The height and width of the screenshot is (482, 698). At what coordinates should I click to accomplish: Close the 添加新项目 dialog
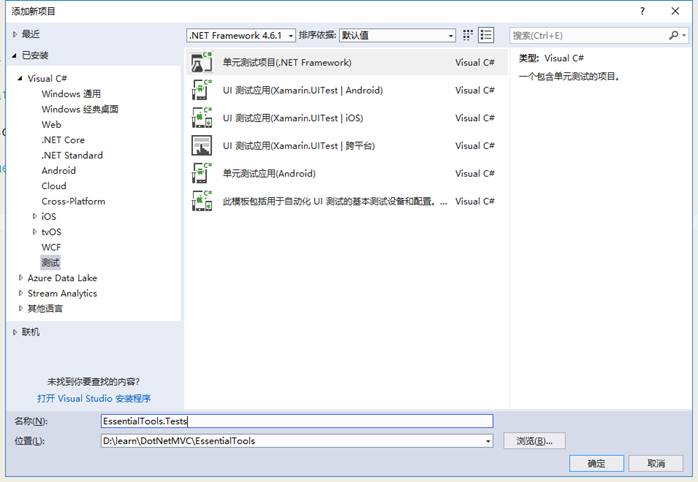point(675,11)
